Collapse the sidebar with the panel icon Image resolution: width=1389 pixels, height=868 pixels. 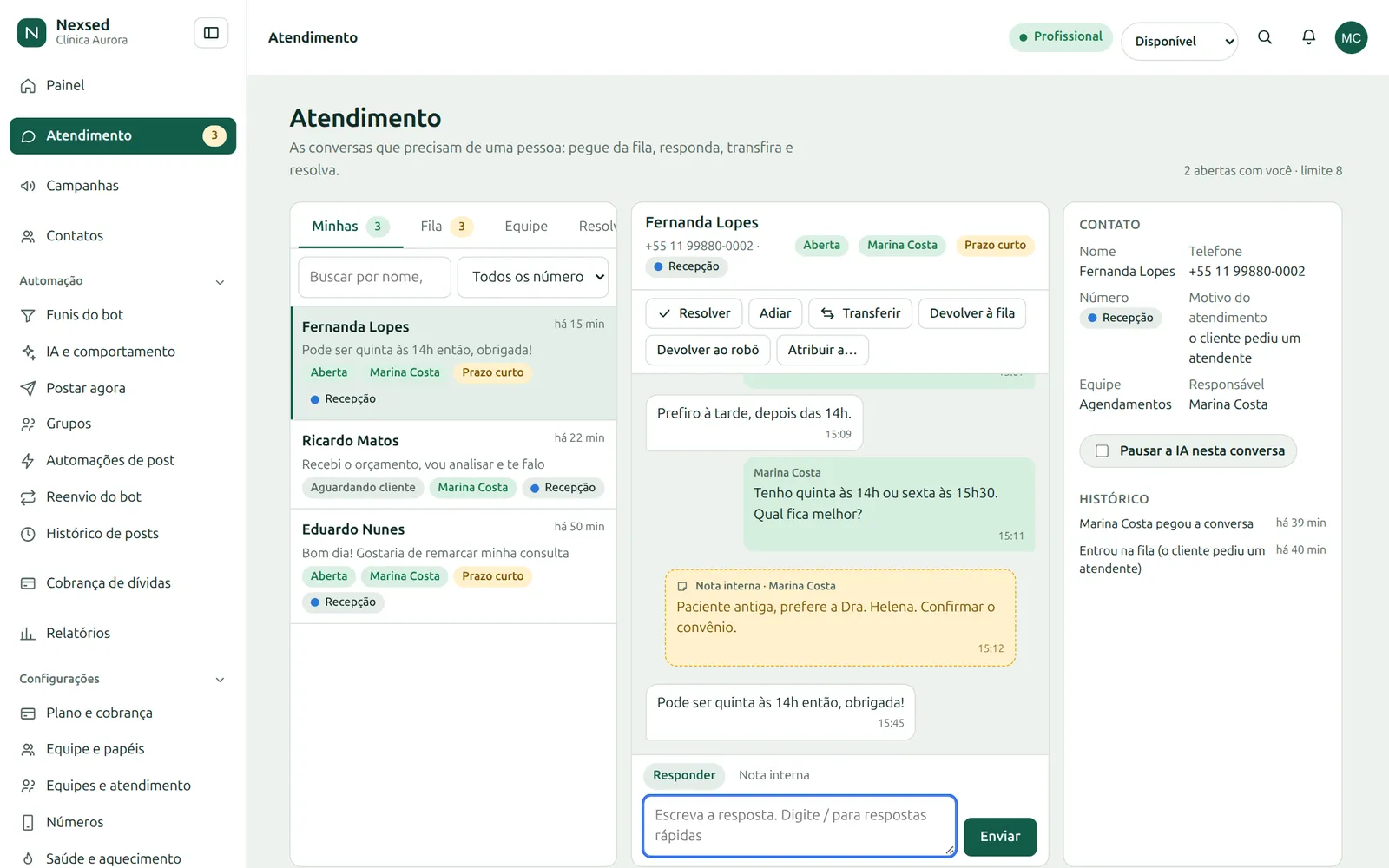[x=211, y=33]
